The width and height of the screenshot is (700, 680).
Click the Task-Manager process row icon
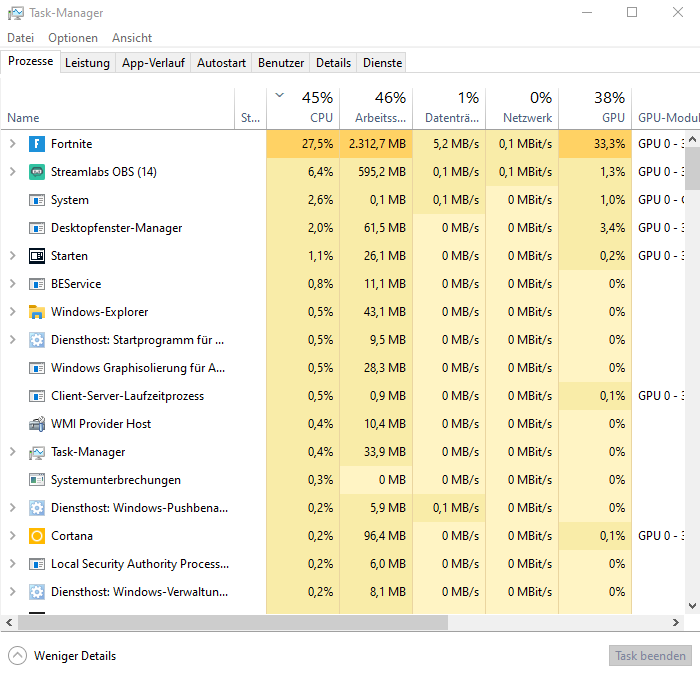coord(37,452)
